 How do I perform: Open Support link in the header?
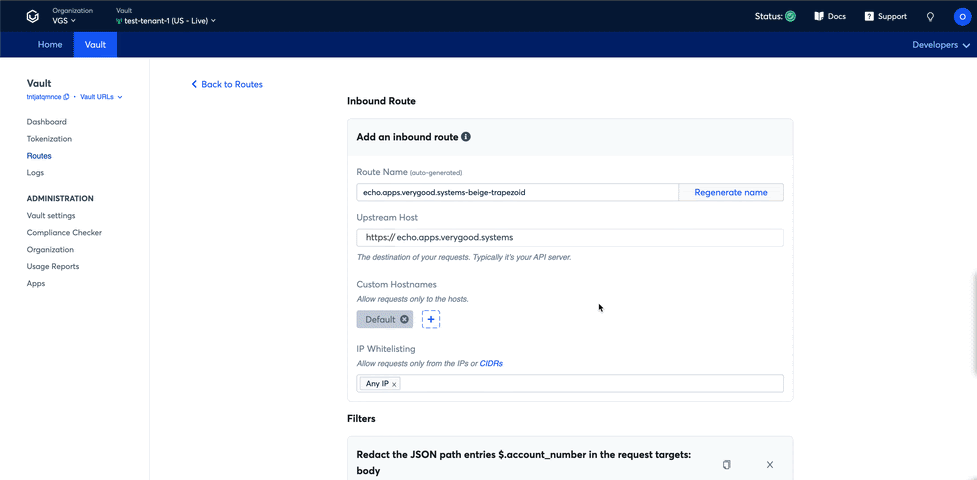tap(885, 17)
